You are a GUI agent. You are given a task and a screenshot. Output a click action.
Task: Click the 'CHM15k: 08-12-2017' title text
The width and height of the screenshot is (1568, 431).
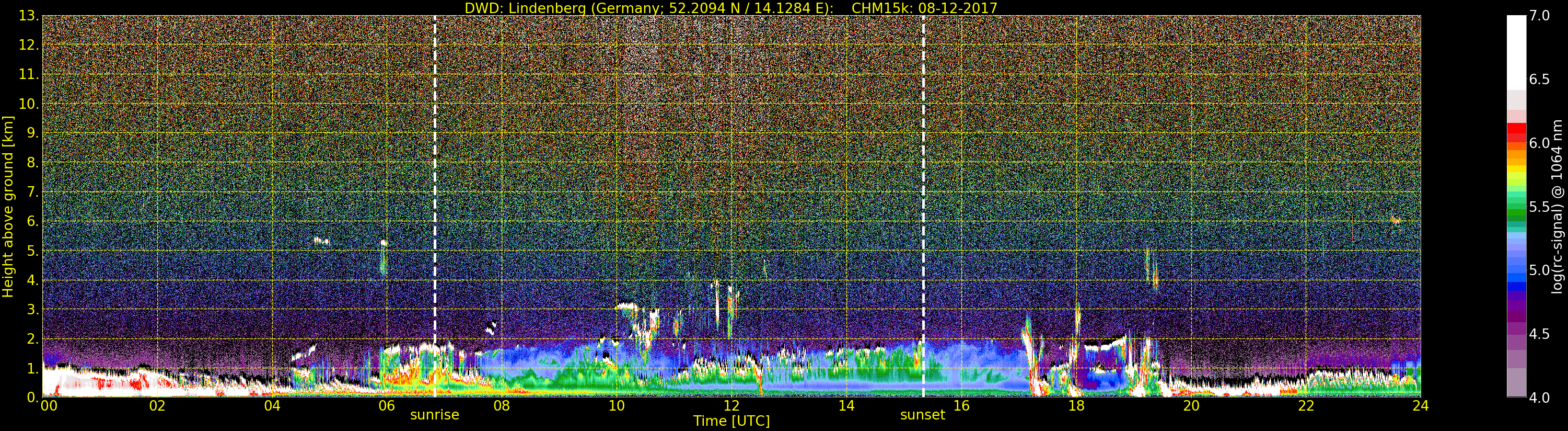tap(925, 8)
